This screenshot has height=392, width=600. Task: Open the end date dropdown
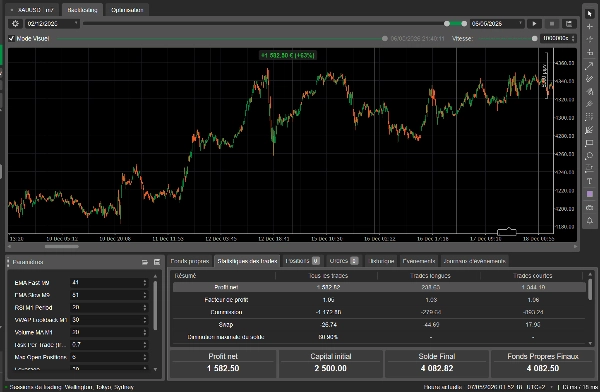point(520,23)
